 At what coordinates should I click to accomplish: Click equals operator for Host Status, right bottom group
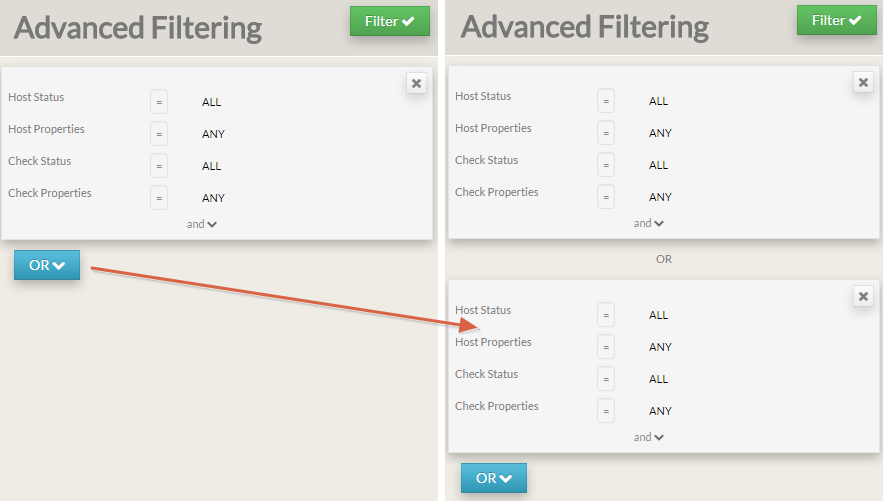coord(606,315)
